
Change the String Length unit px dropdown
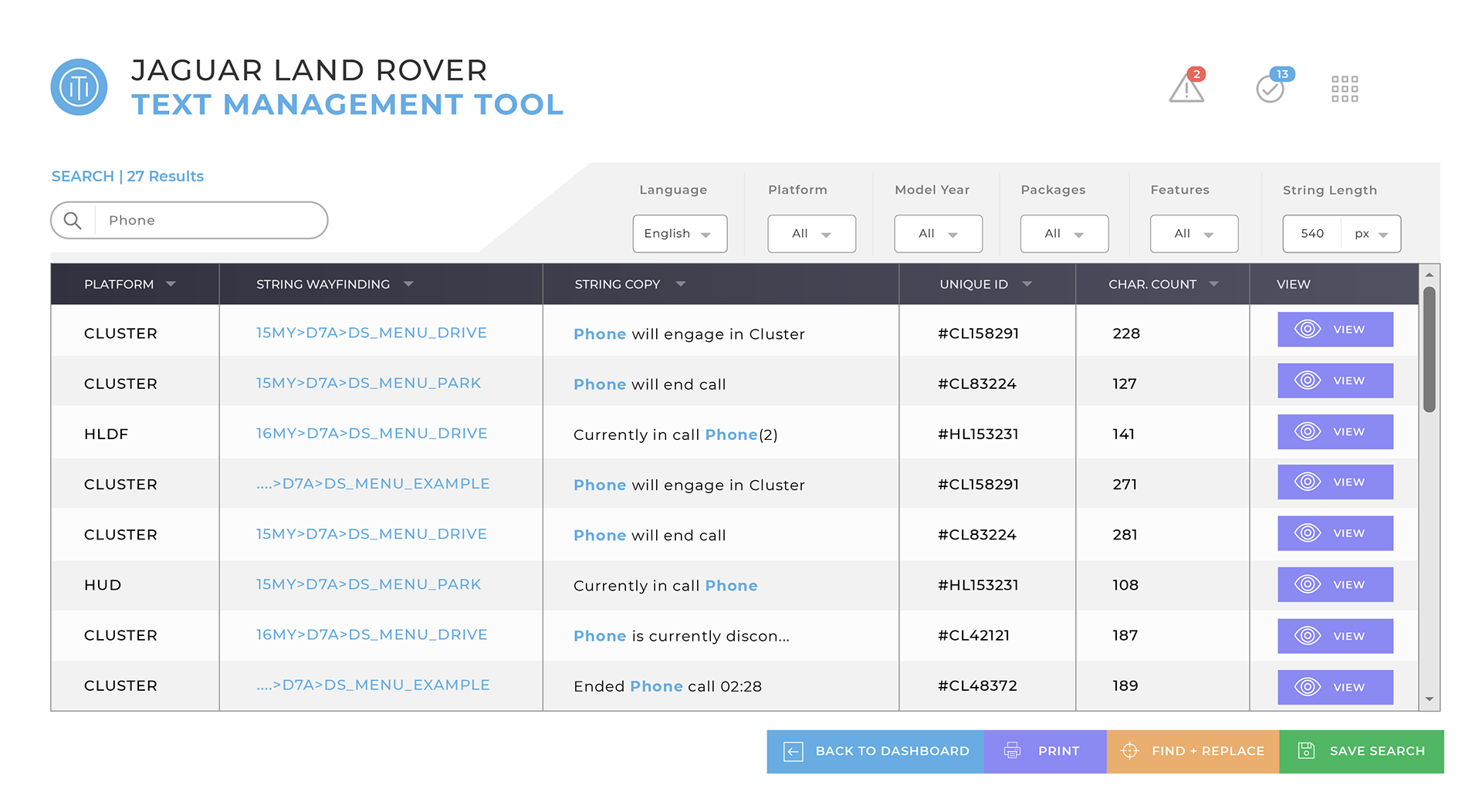(1371, 234)
